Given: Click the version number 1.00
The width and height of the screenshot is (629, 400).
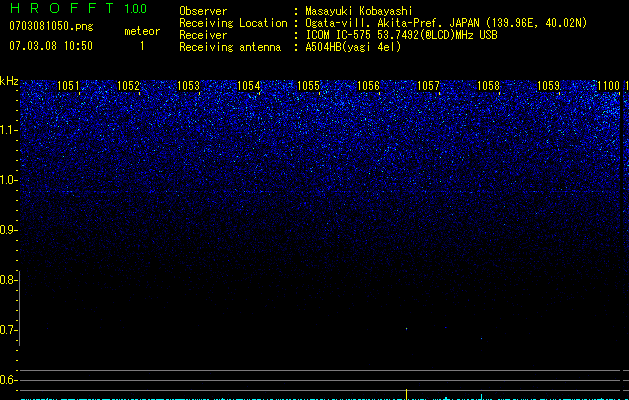Looking at the screenshot, I should coord(135,9).
